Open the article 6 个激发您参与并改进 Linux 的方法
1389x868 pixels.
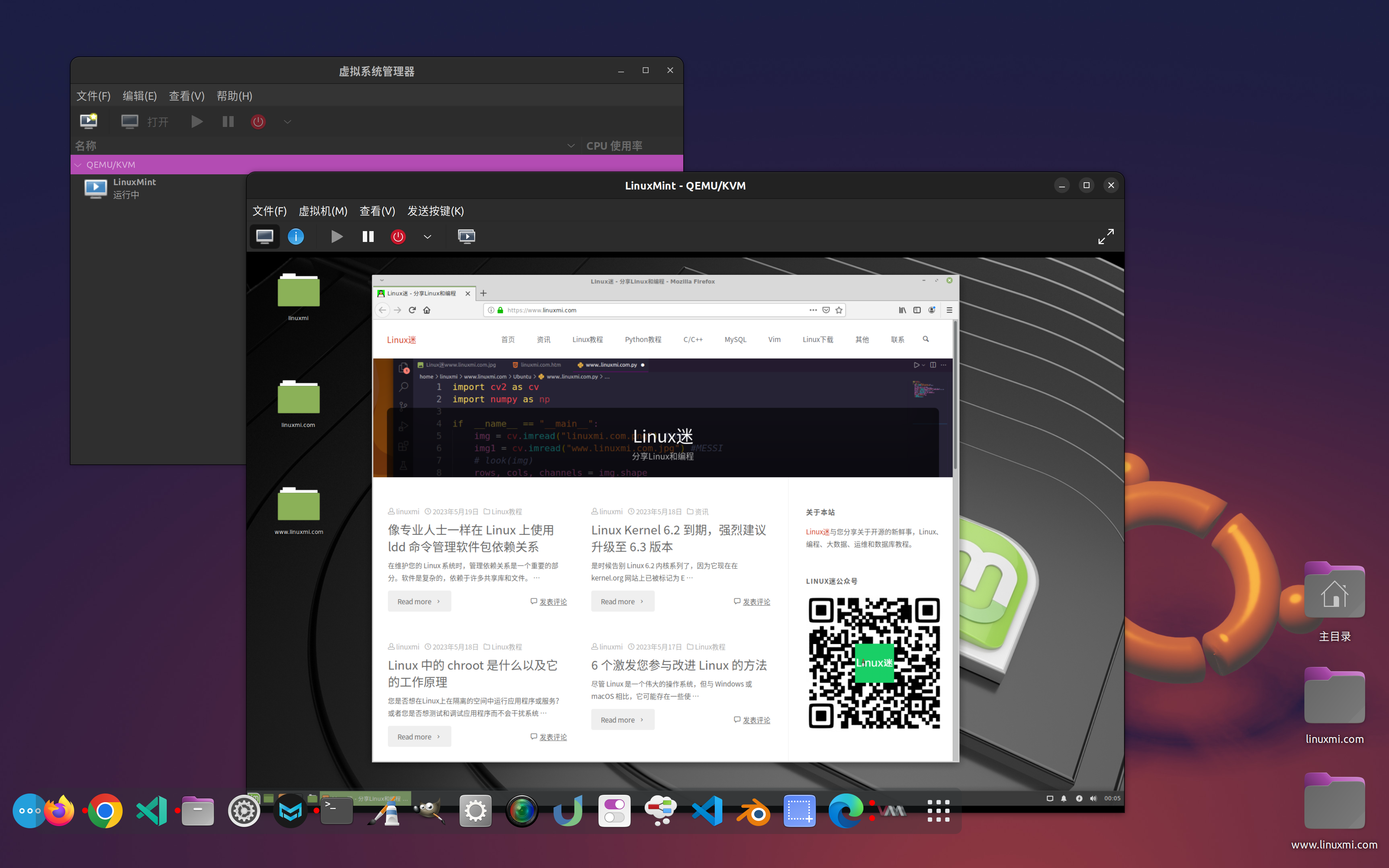click(679, 665)
